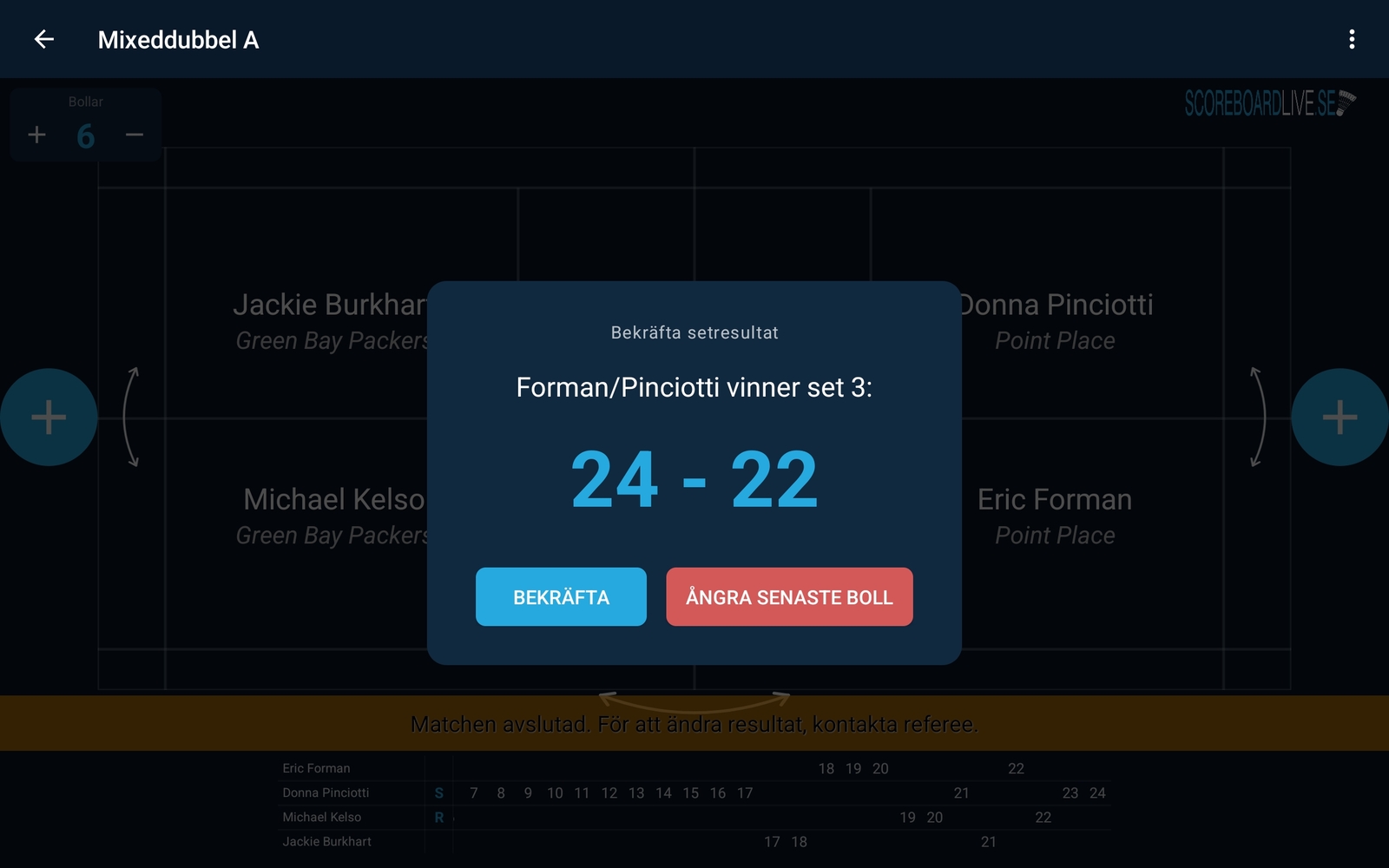Select the 24 - 22 set score
Viewport: 1389px width, 868px height.
click(694, 479)
